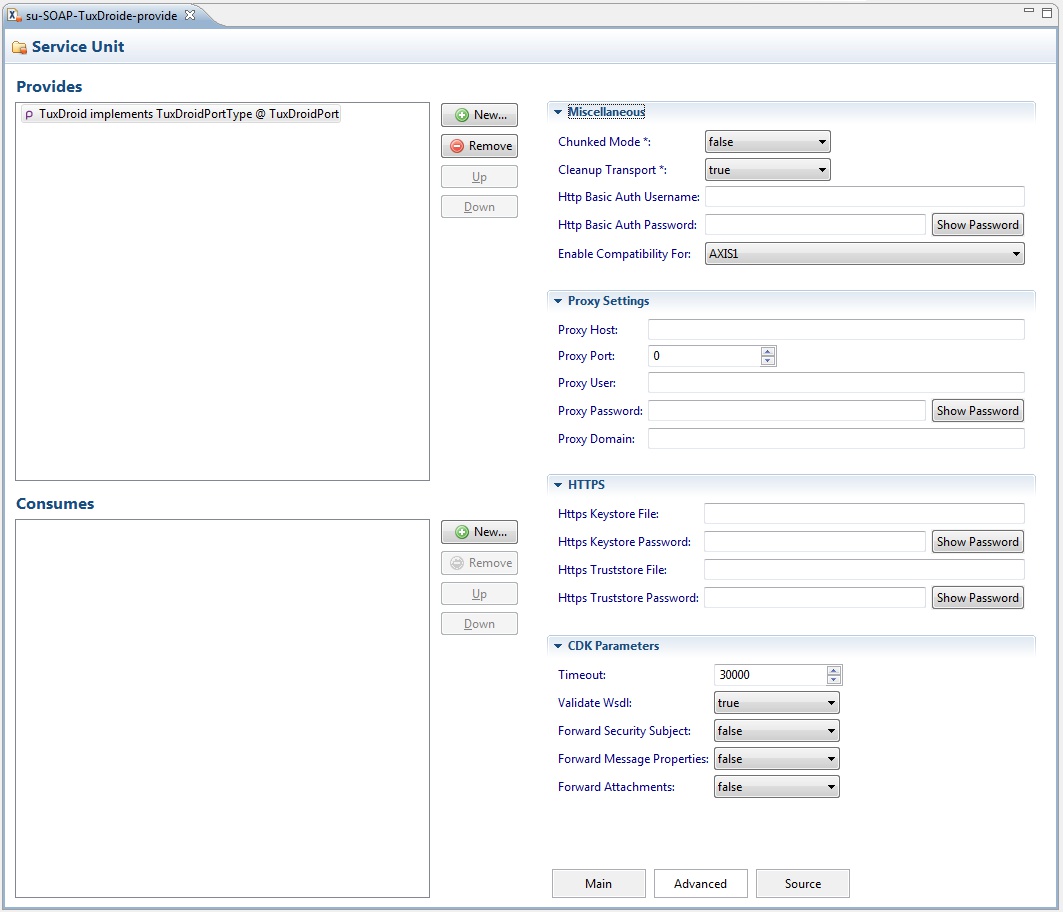Switch to the Main tab

[x=598, y=883]
